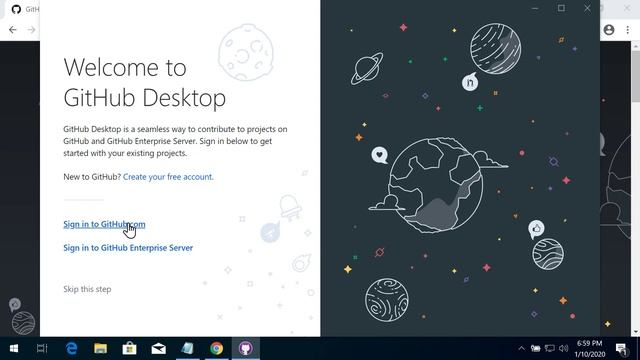Open the Chrome three-dot menu

click(x=628, y=30)
